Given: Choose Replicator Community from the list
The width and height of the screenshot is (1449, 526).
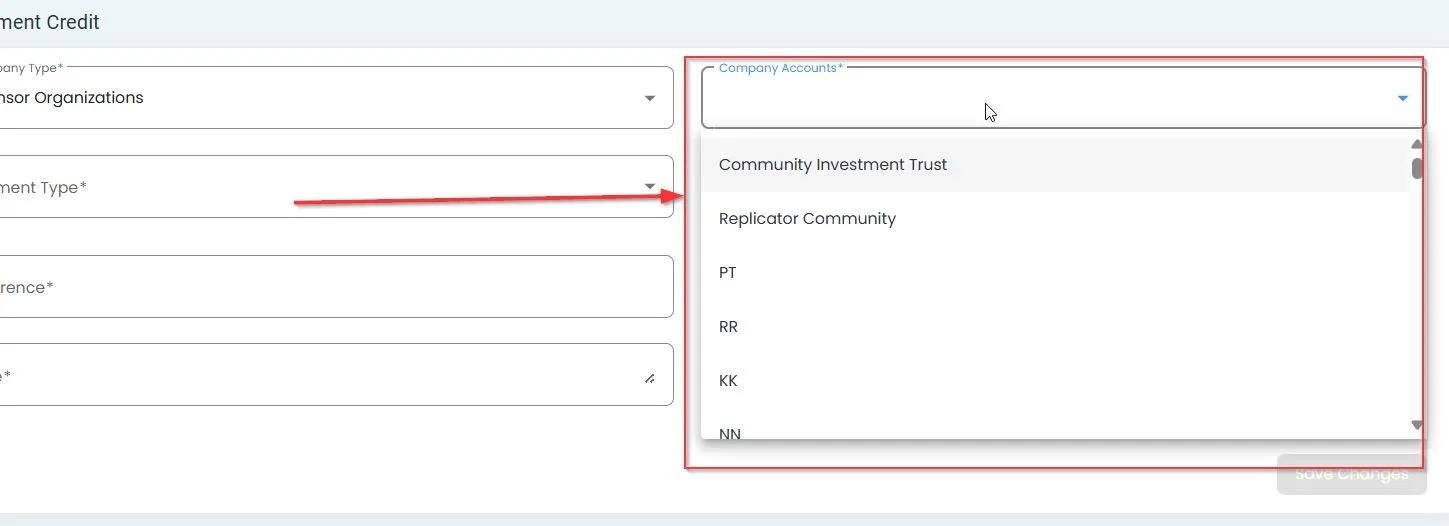Looking at the screenshot, I should point(807,219).
